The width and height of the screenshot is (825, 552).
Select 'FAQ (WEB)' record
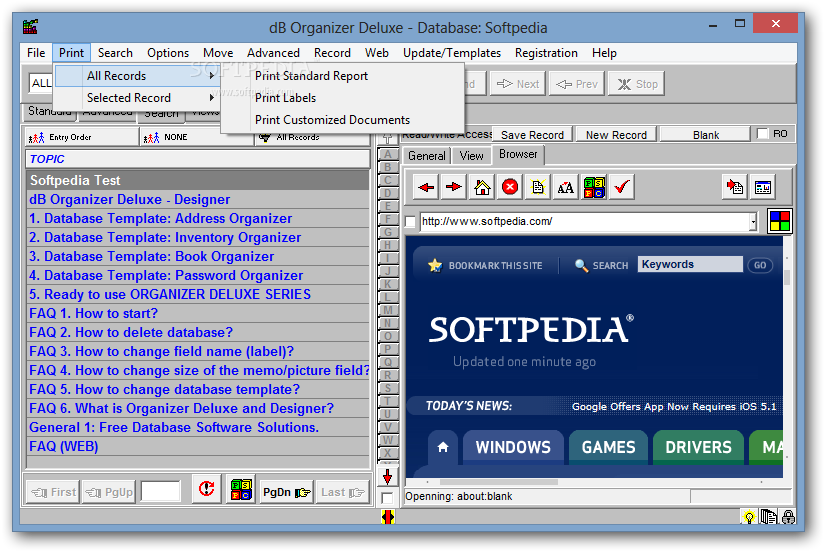pyautogui.click(x=198, y=447)
